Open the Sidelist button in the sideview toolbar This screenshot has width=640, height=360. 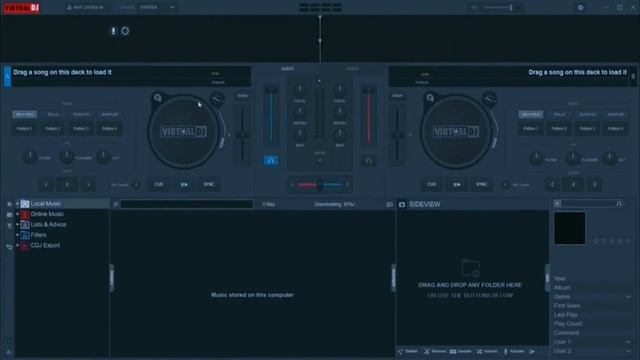408,351
